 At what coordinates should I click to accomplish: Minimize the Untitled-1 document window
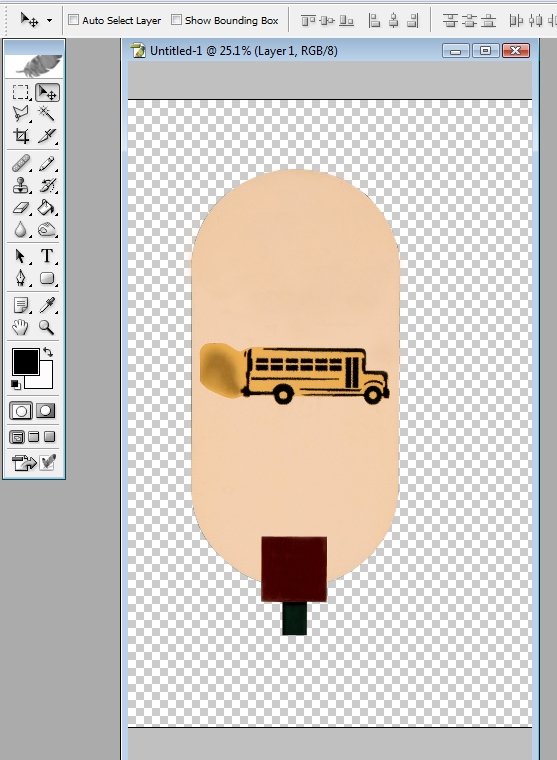coord(455,50)
